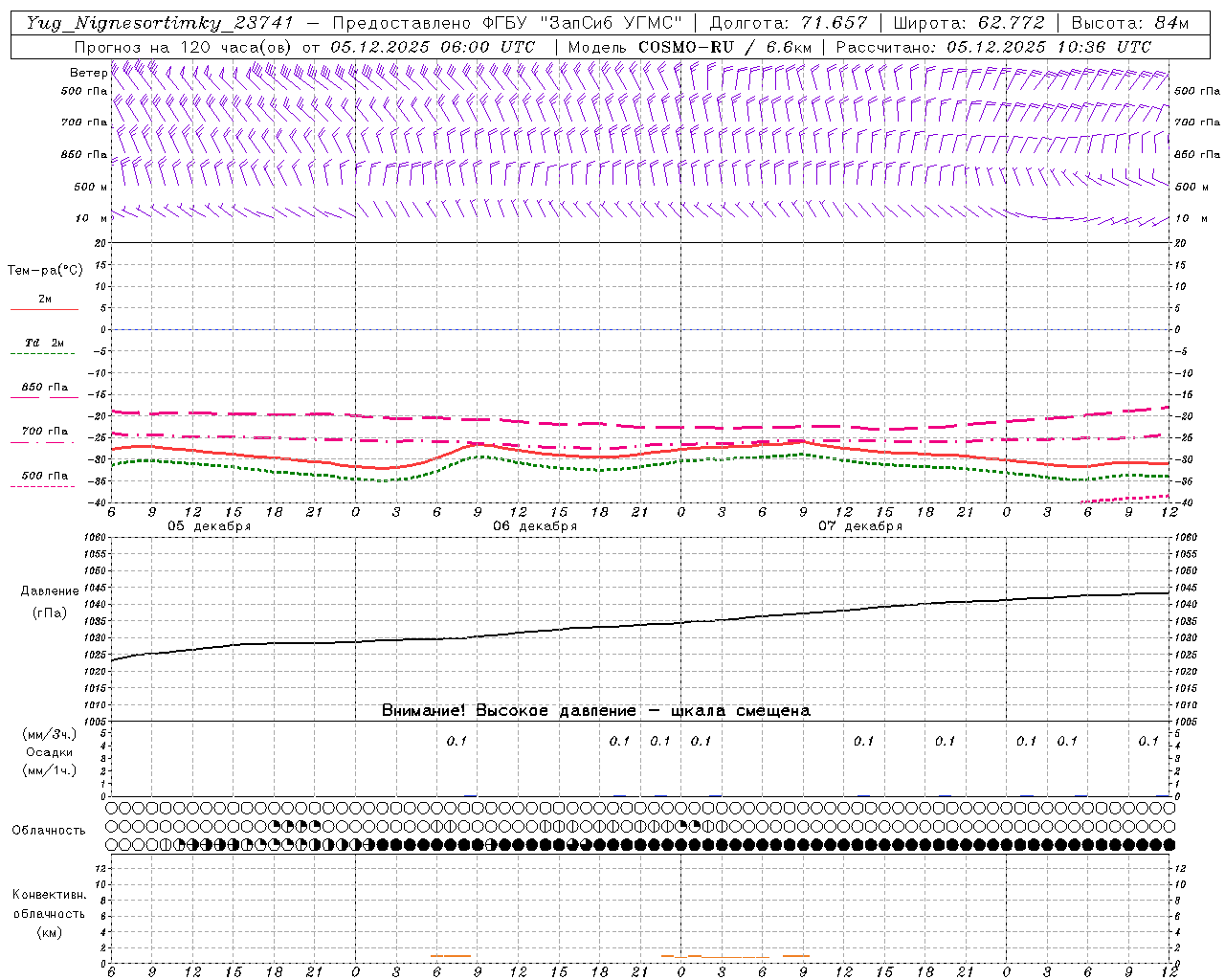Viewport: 1225px width, 980px height.
Task: Click the (мм/3ч.) precipitation unit label
Action: 49,734
